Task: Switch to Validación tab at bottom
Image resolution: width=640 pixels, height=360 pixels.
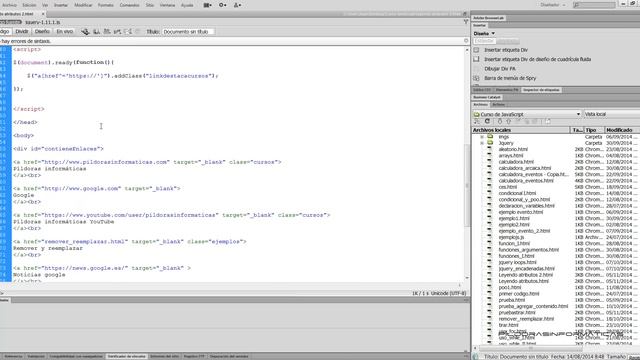Action: [x=36, y=356]
